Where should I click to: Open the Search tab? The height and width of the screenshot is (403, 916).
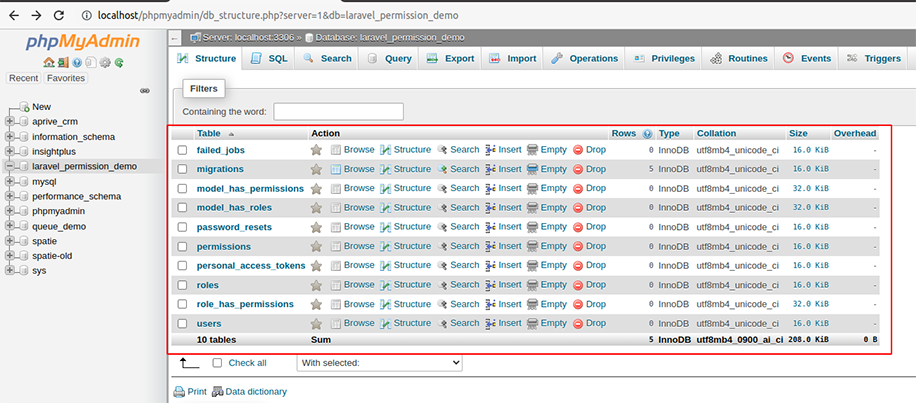pyautogui.click(x=327, y=58)
